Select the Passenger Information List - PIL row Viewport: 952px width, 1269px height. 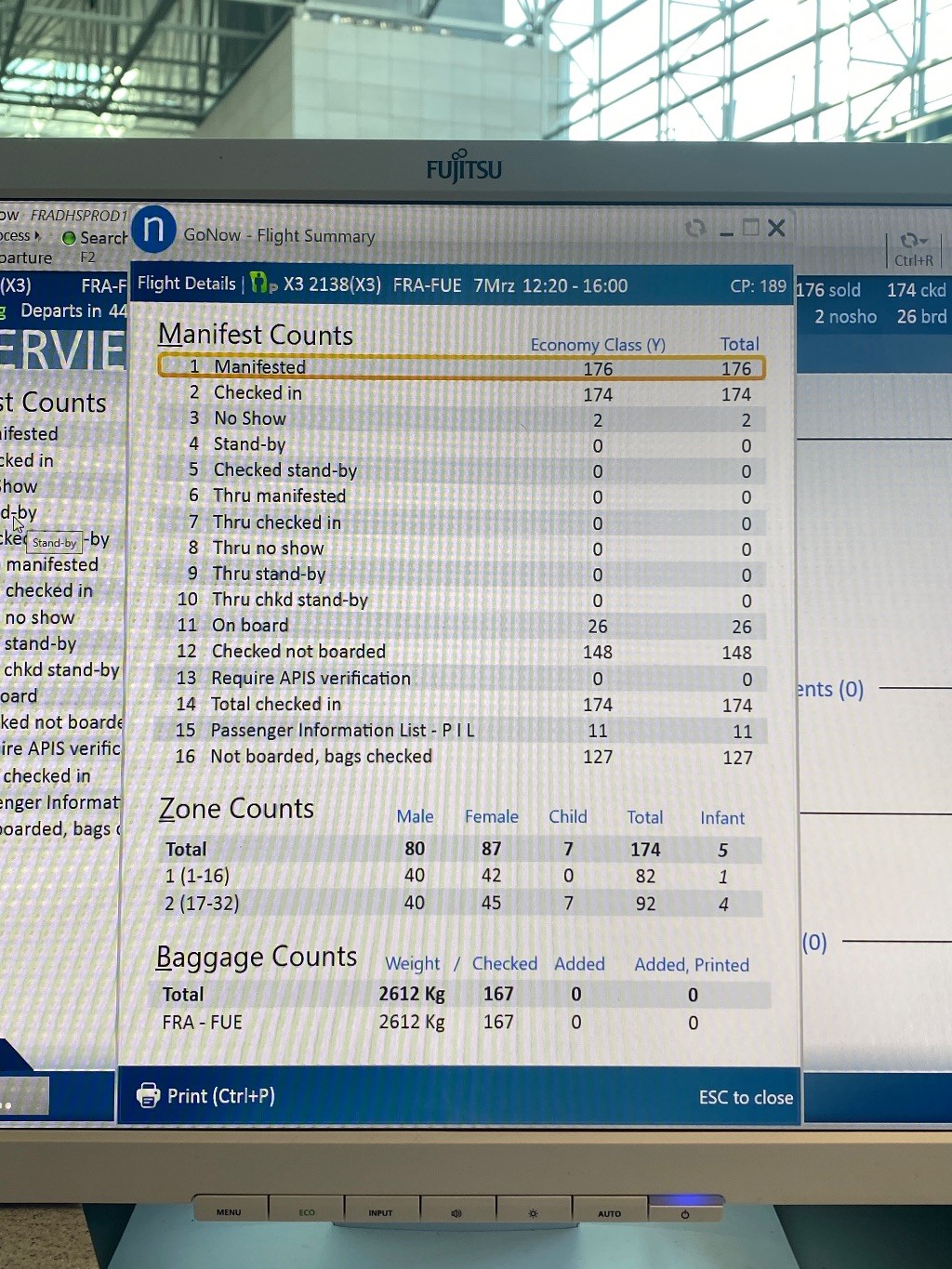461,731
